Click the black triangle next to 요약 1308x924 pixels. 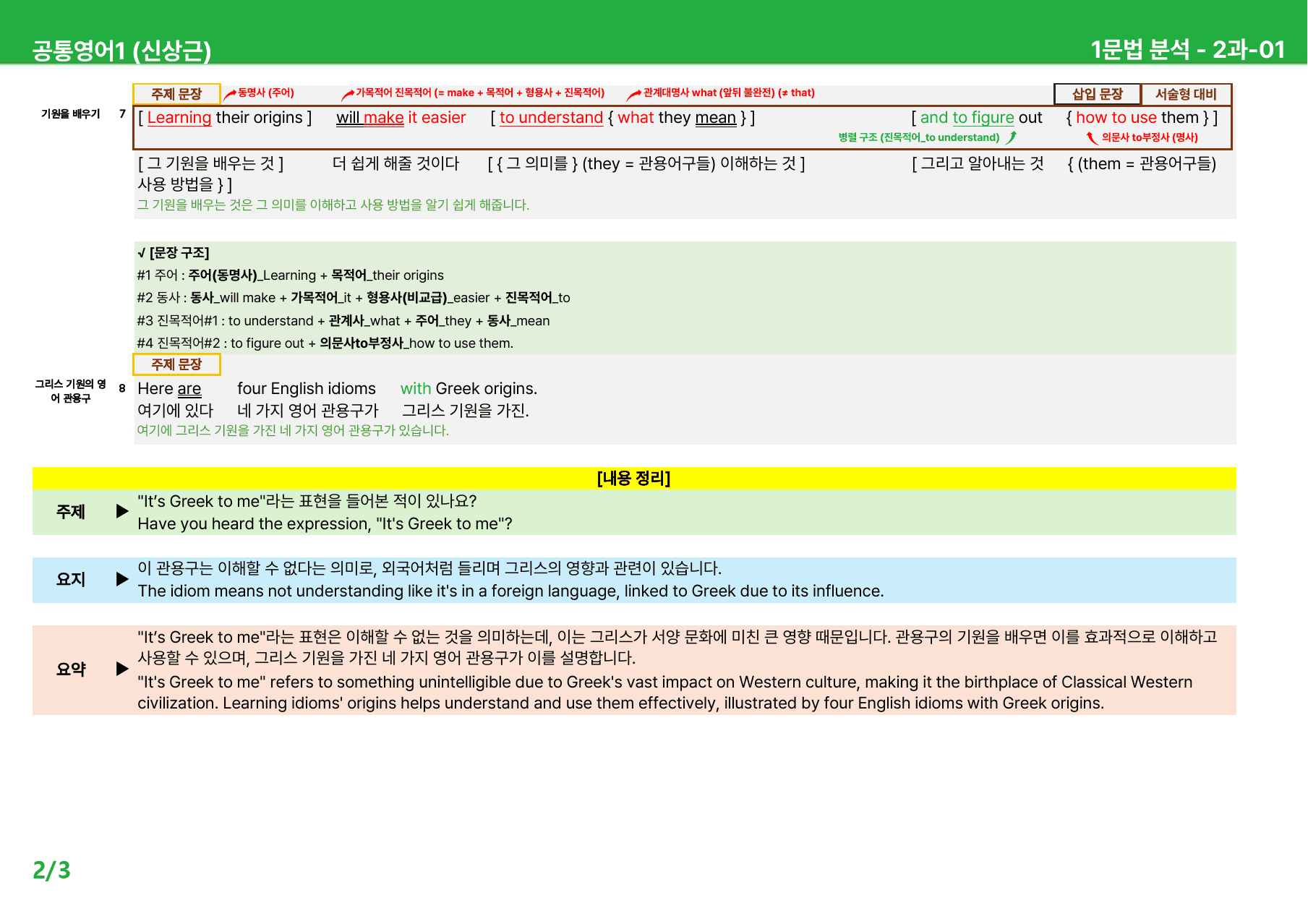coord(122,669)
